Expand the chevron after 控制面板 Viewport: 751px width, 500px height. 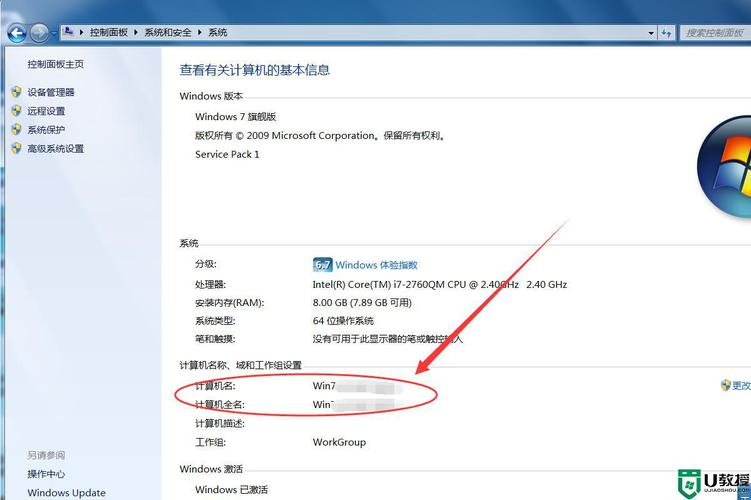pyautogui.click(x=136, y=33)
